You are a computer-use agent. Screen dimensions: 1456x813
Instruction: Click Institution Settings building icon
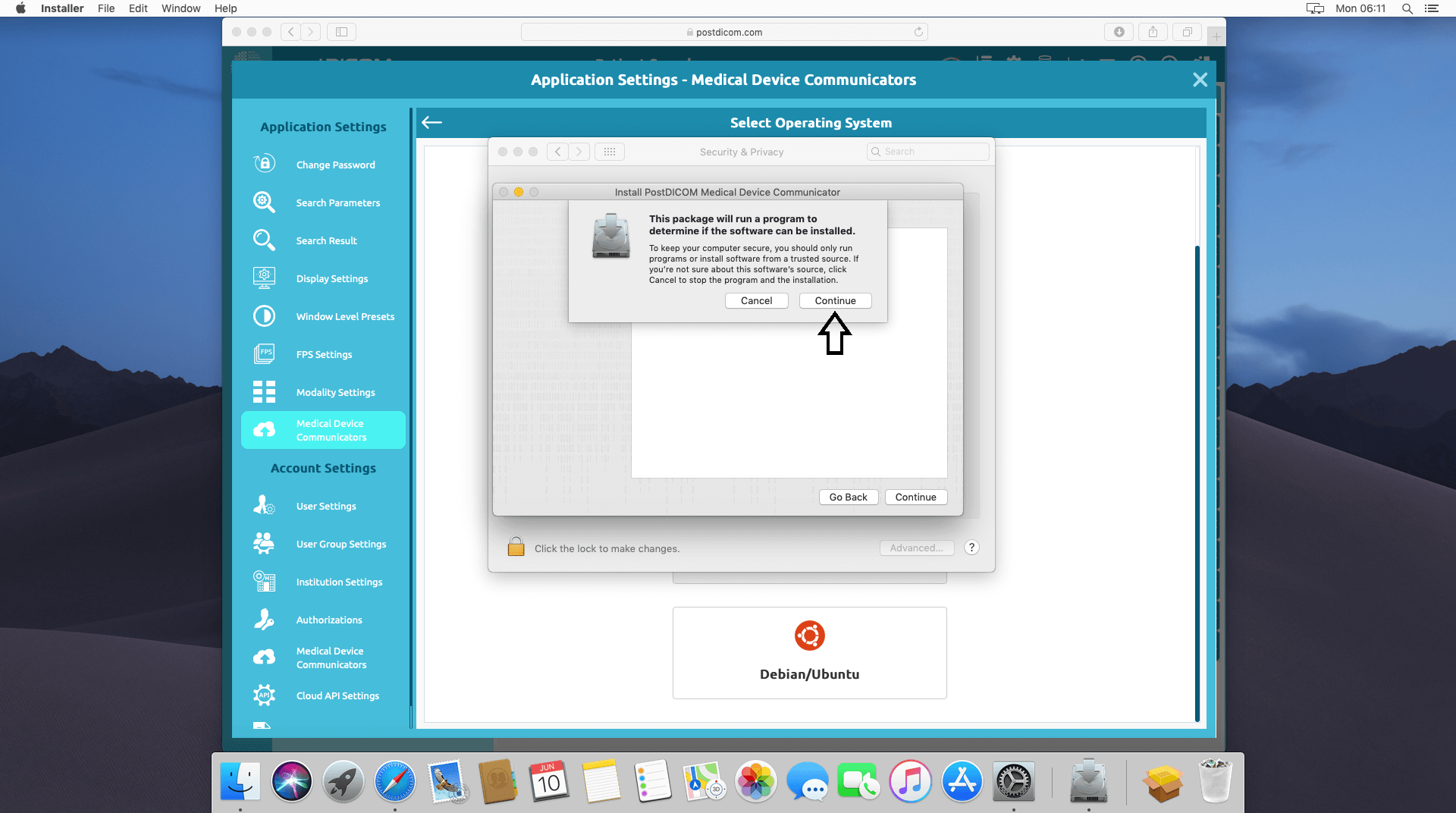coord(264,581)
